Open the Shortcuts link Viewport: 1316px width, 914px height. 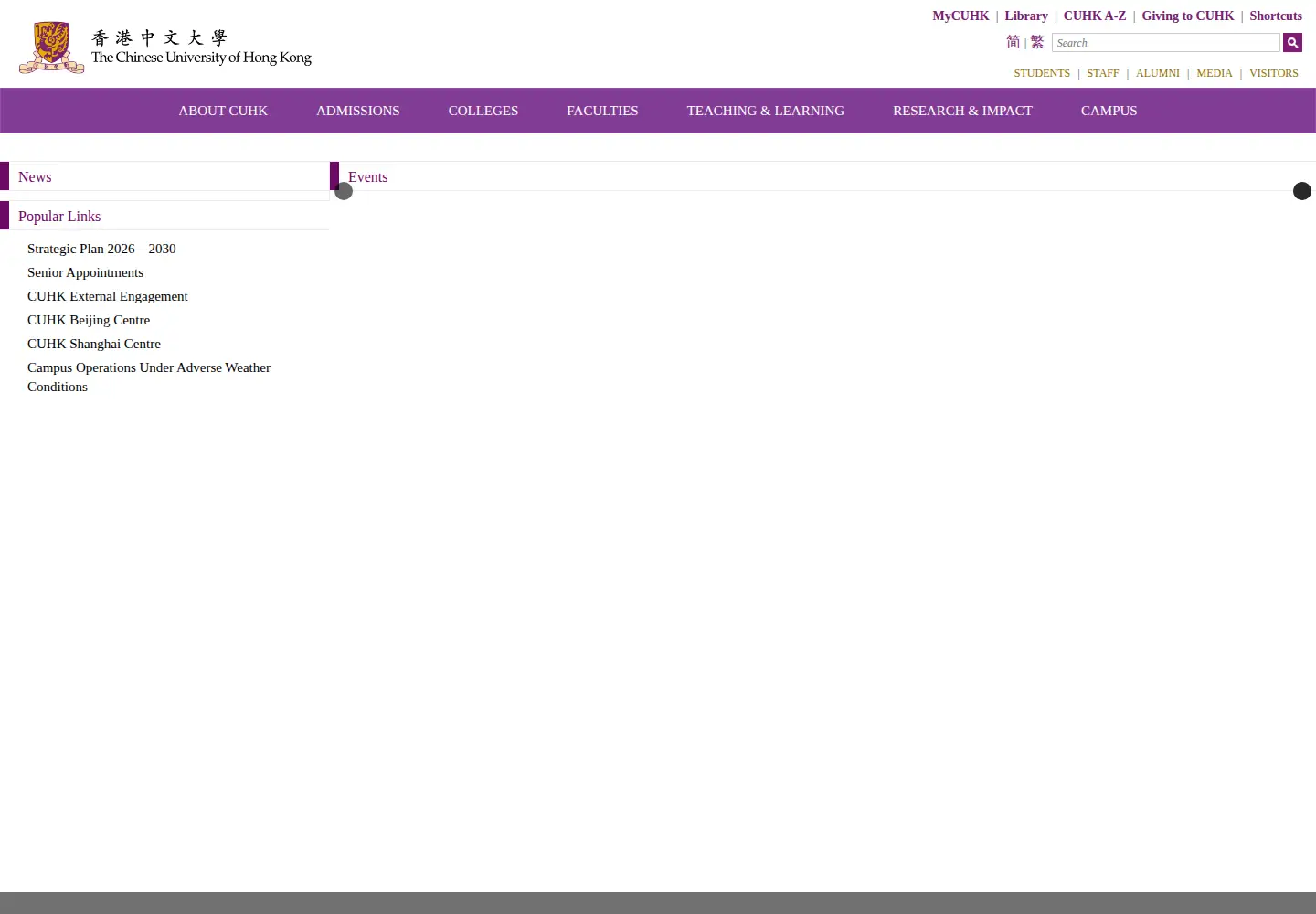pyautogui.click(x=1276, y=16)
